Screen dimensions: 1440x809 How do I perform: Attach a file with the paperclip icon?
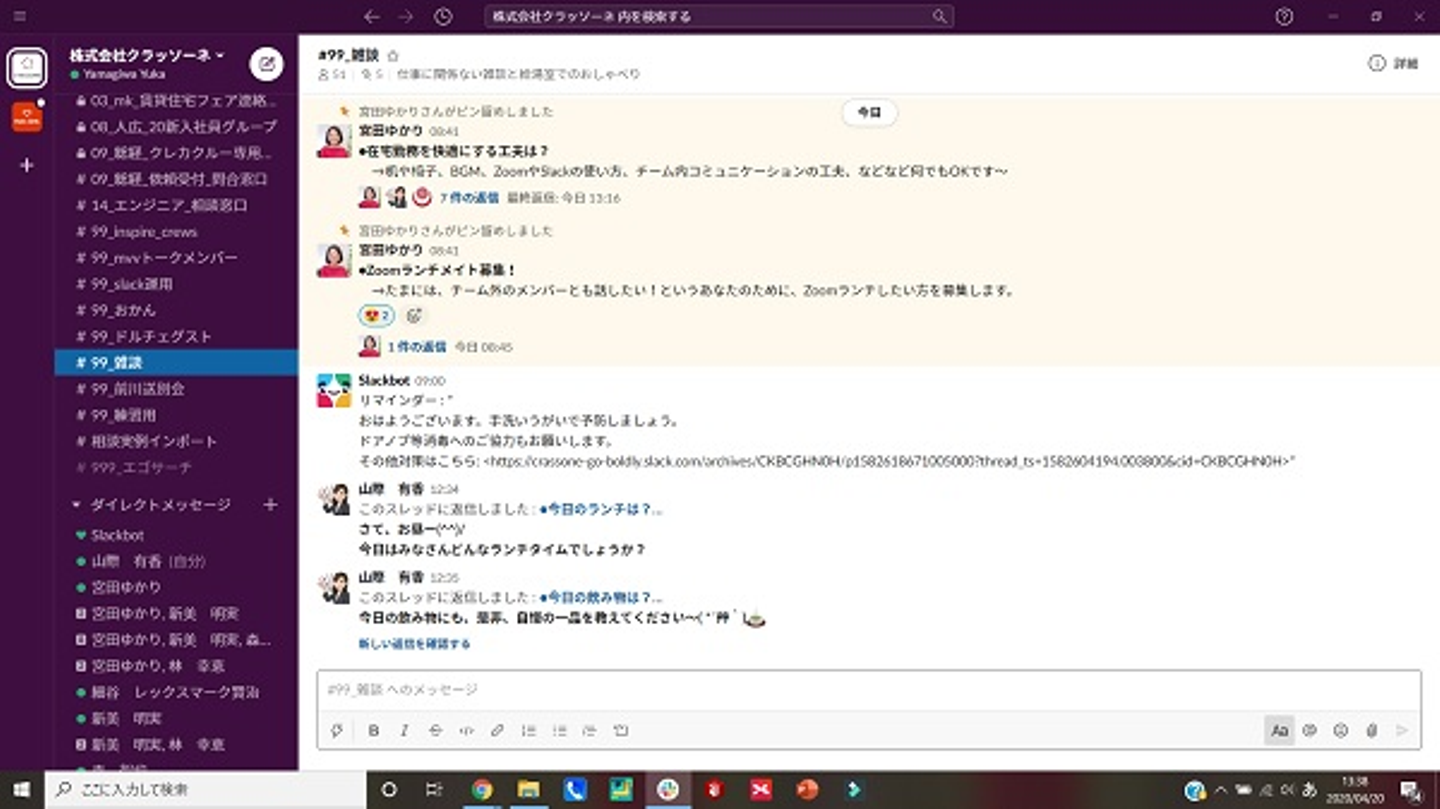point(1372,731)
